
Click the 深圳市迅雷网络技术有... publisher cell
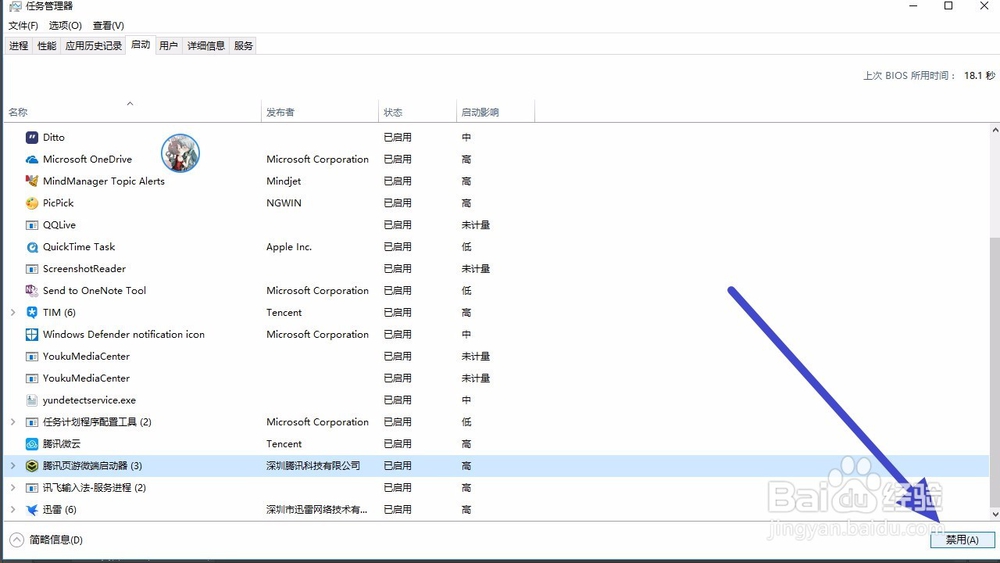(x=317, y=509)
